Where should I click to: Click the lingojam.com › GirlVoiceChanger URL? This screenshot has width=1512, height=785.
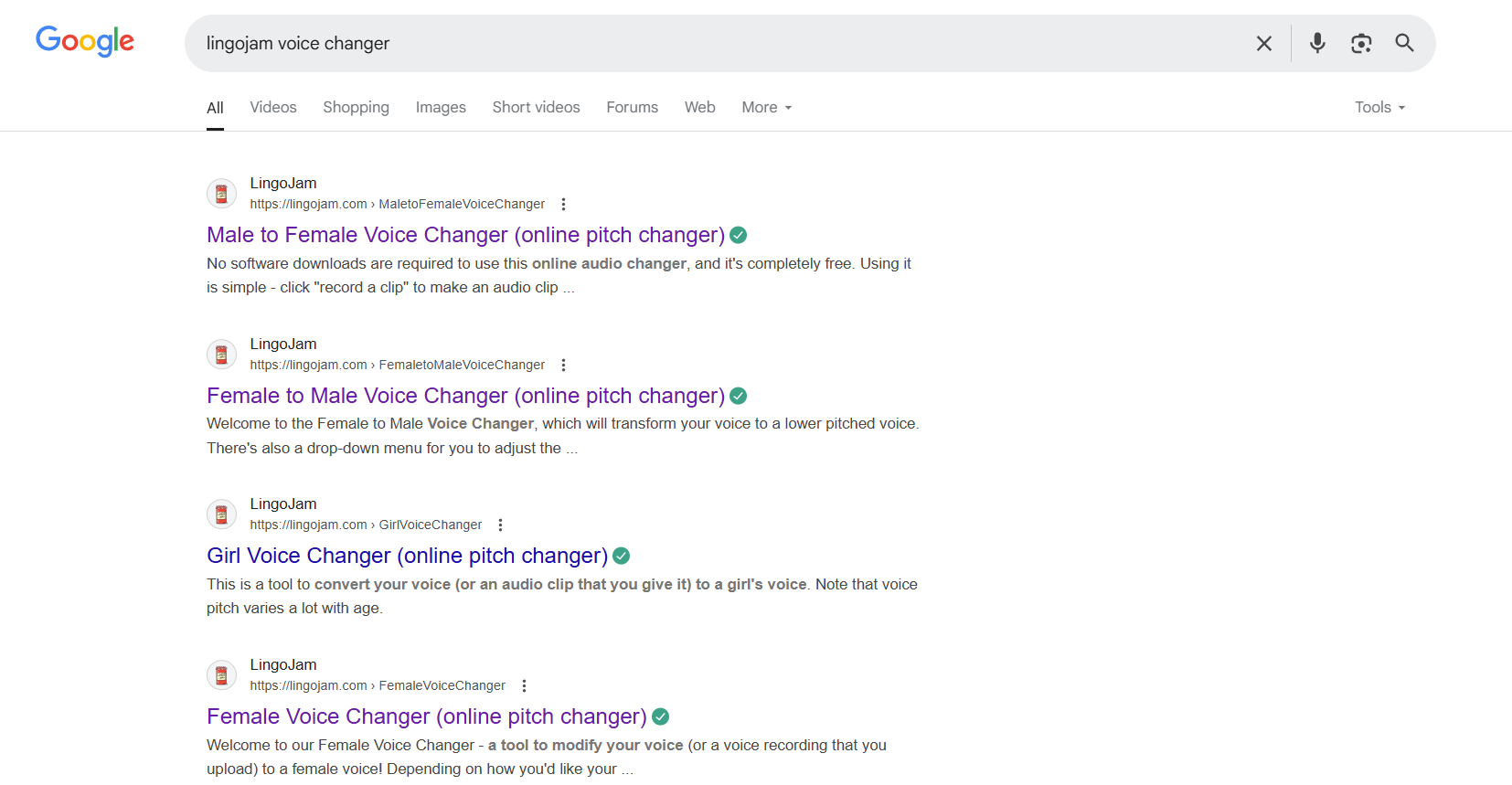pyautogui.click(x=366, y=525)
